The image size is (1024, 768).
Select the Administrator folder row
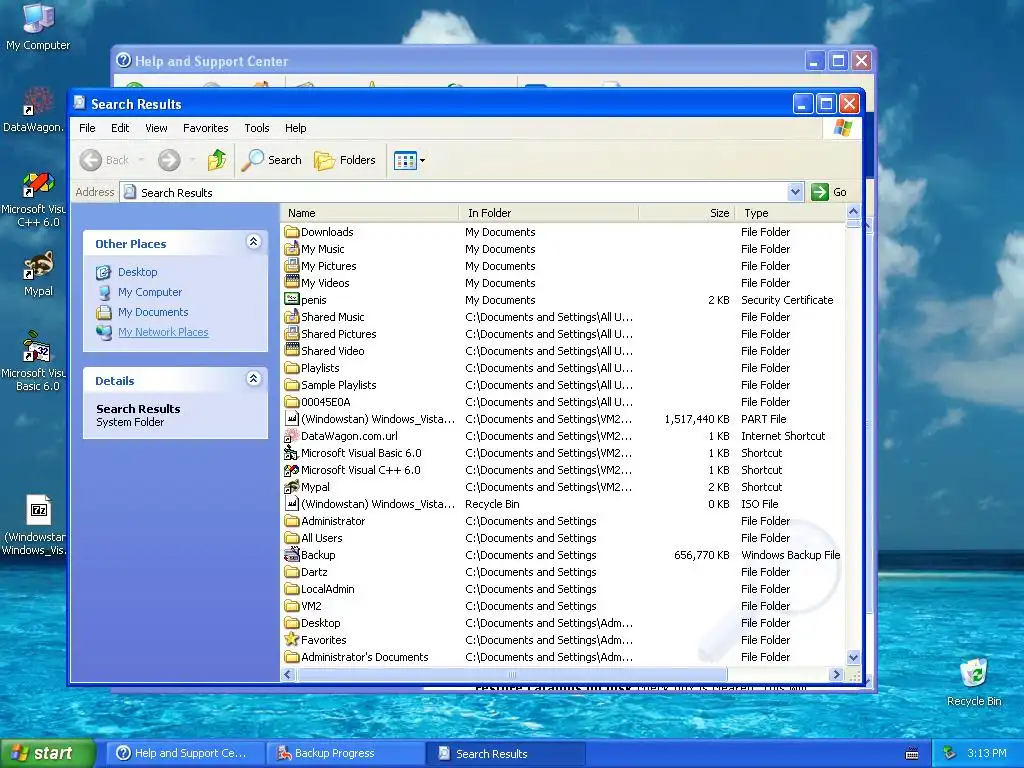[x=564, y=520]
